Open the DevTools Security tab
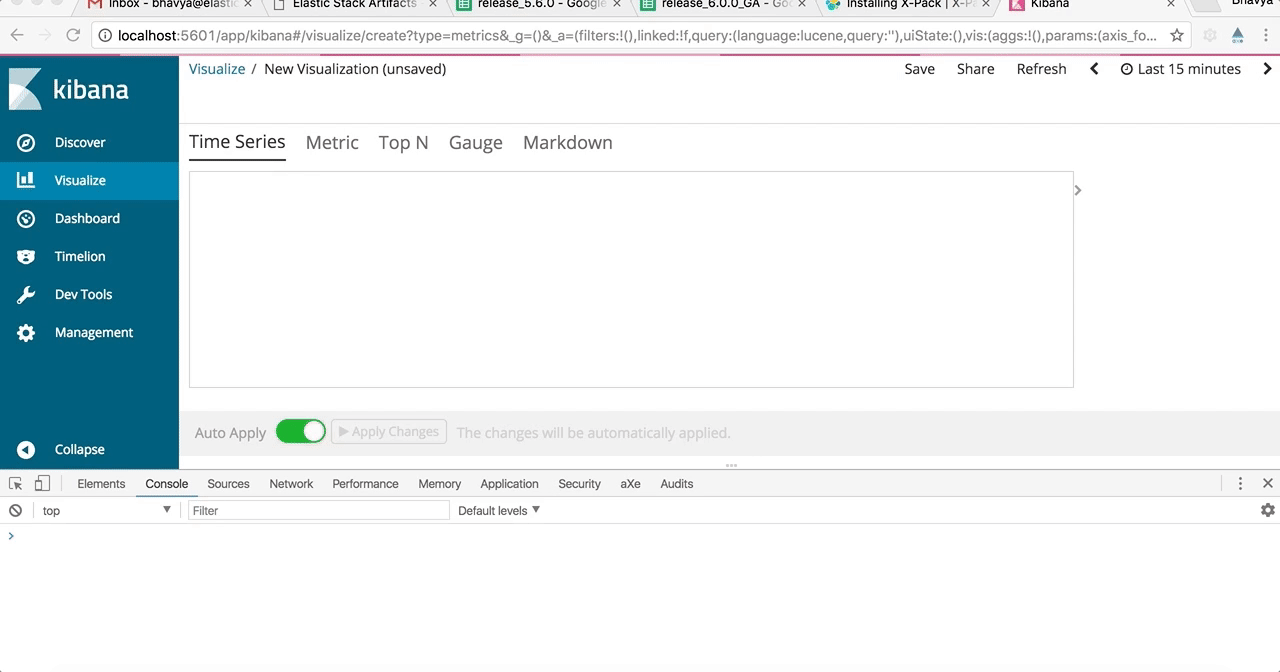Viewport: 1280px width, 672px height. click(580, 484)
